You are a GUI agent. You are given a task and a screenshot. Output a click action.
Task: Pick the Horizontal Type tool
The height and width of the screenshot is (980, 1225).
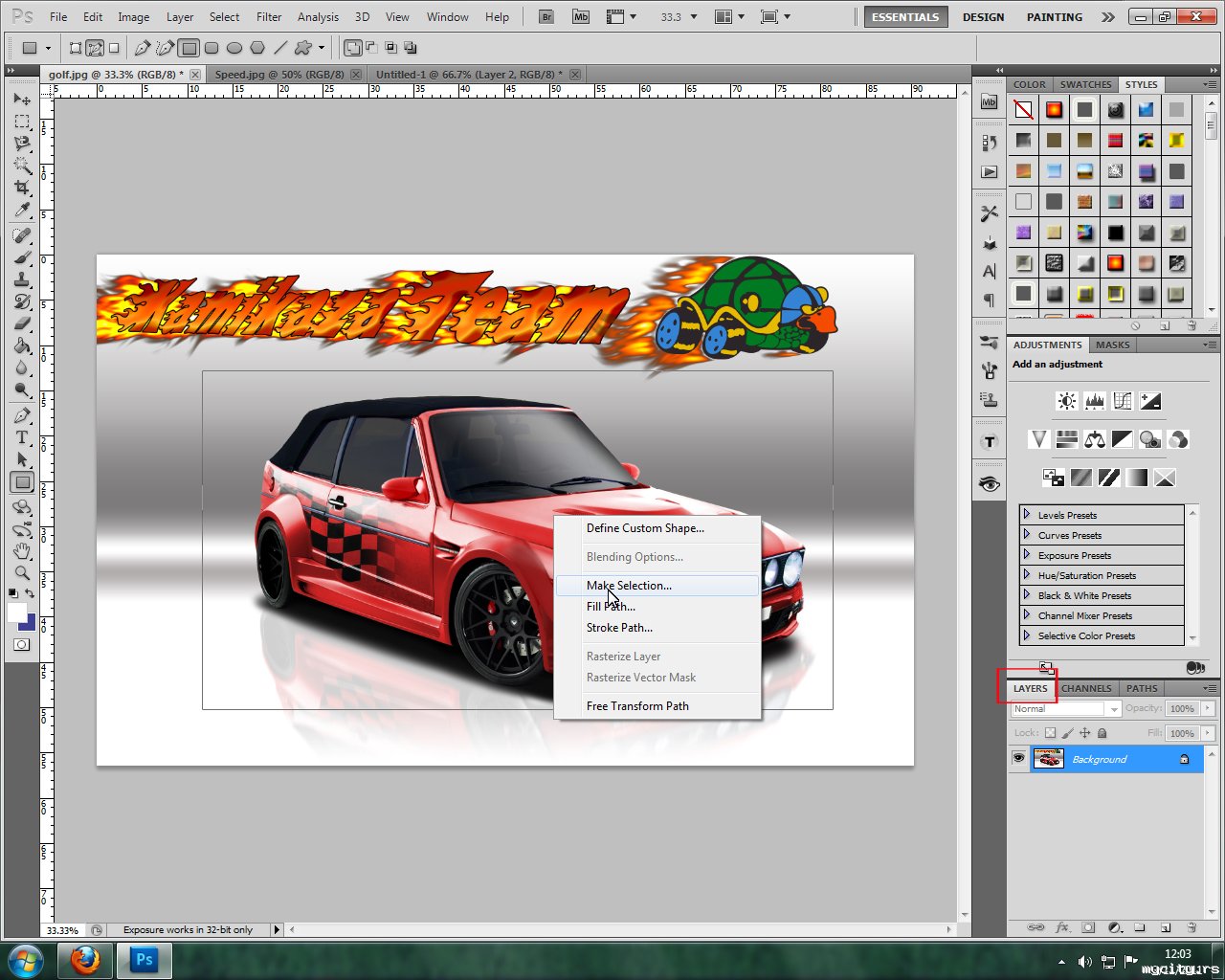(22, 437)
